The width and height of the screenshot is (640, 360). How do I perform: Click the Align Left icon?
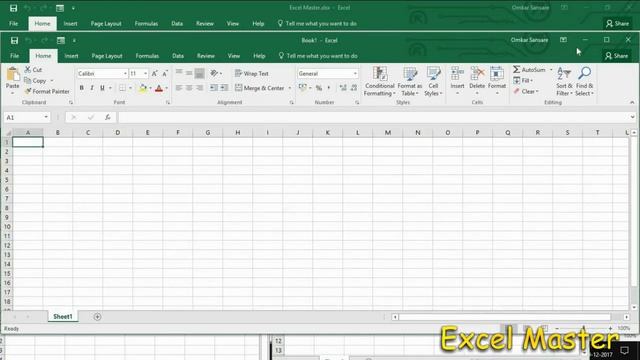[x=179, y=88]
